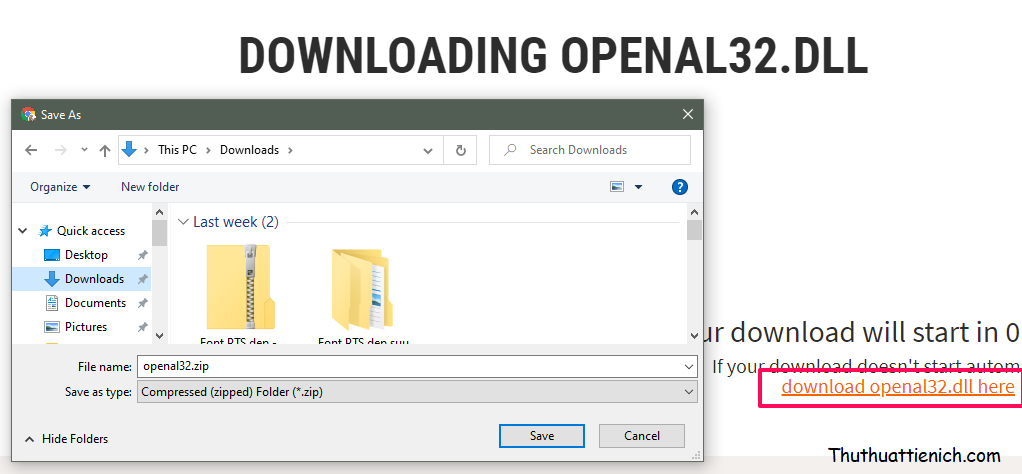This screenshot has height=474, width=1022.
Task: Open the recent locations dropdown arrow
Action: (x=84, y=150)
